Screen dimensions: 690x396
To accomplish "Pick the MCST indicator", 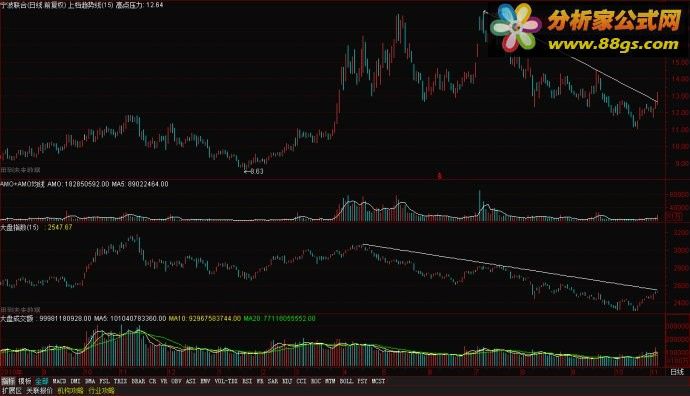I will [x=378, y=381].
